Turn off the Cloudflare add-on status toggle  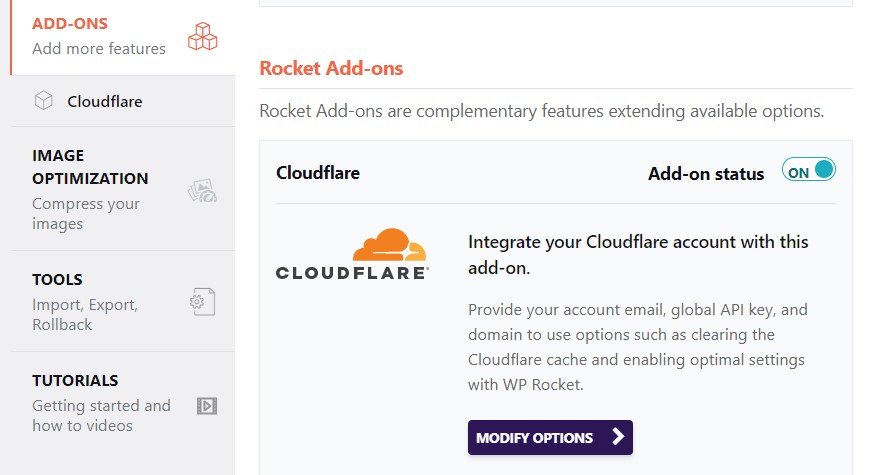(x=809, y=170)
